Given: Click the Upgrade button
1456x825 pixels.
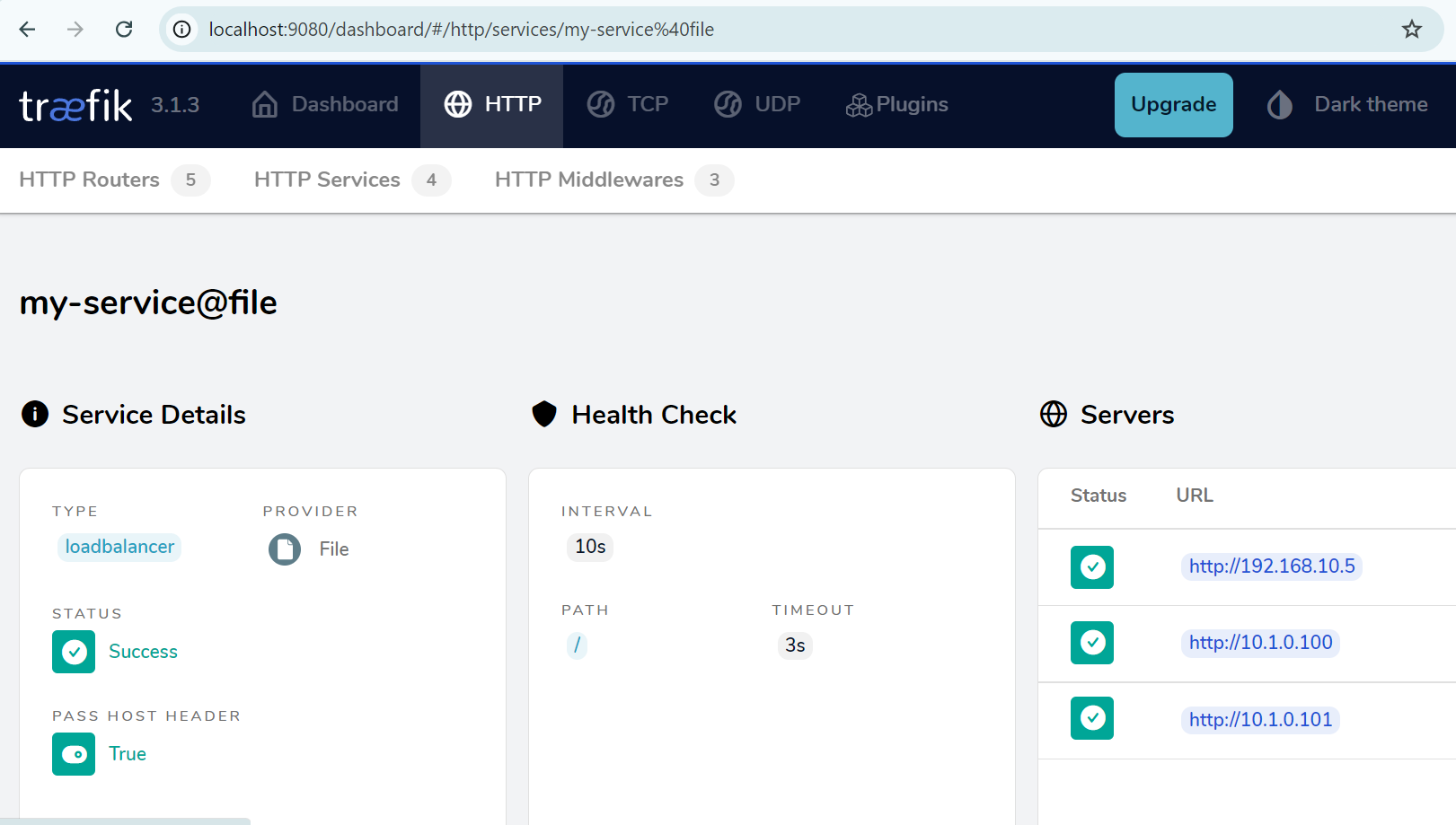Looking at the screenshot, I should coord(1173,105).
